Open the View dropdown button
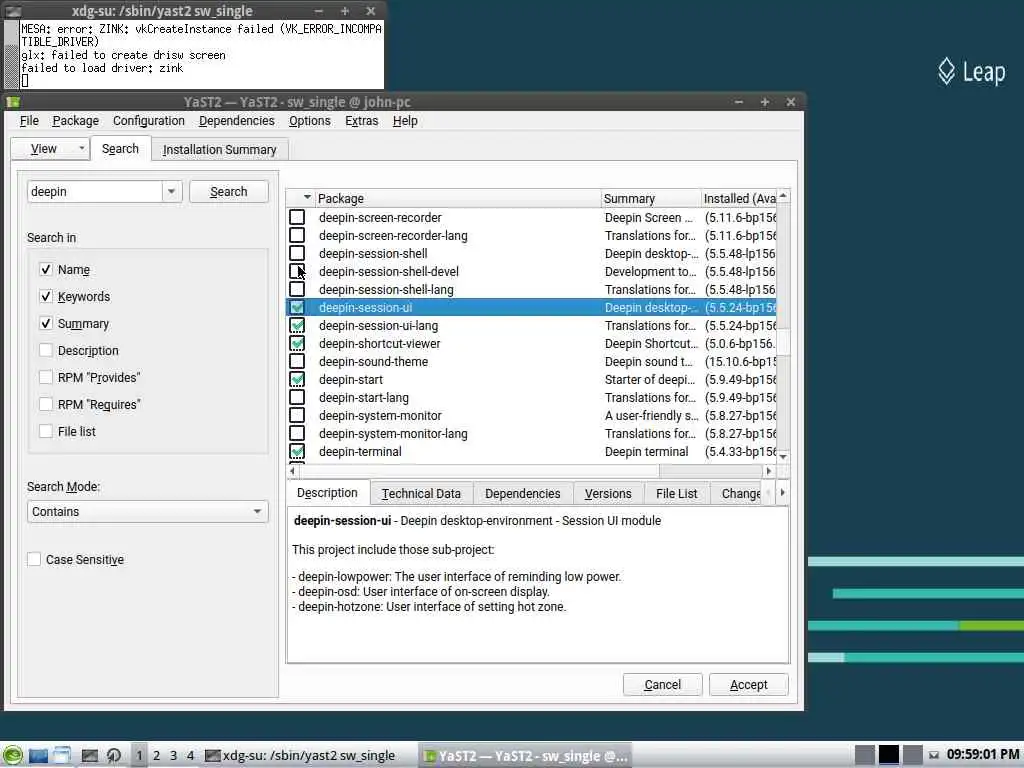 (x=50, y=149)
